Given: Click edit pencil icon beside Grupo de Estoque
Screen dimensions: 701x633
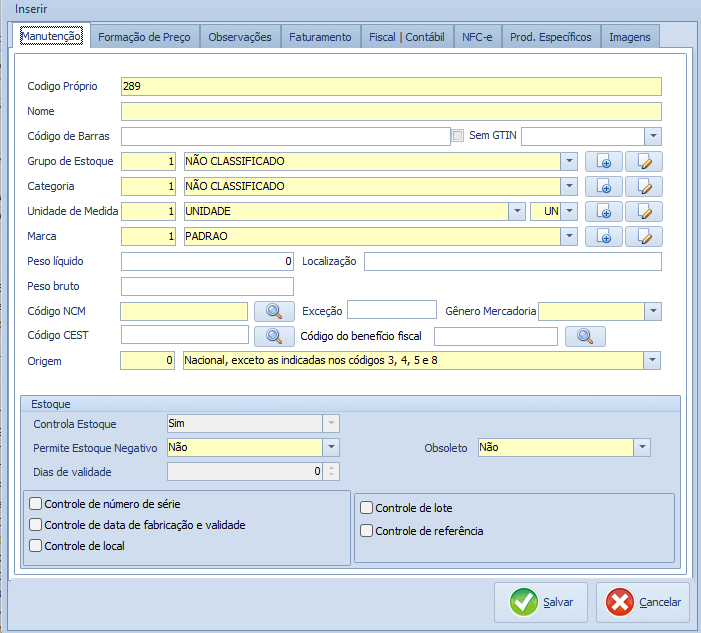Looking at the screenshot, I should (644, 161).
